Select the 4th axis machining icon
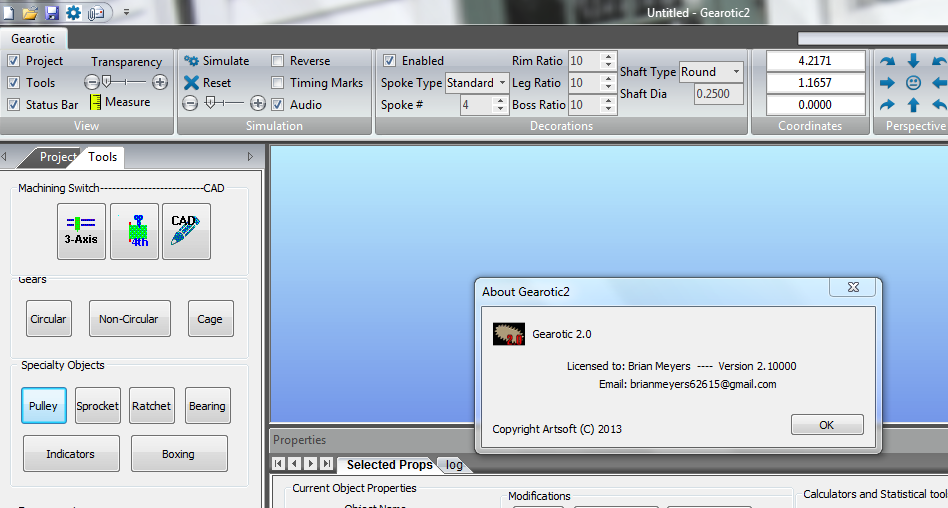The height and width of the screenshot is (508, 948). click(x=134, y=231)
